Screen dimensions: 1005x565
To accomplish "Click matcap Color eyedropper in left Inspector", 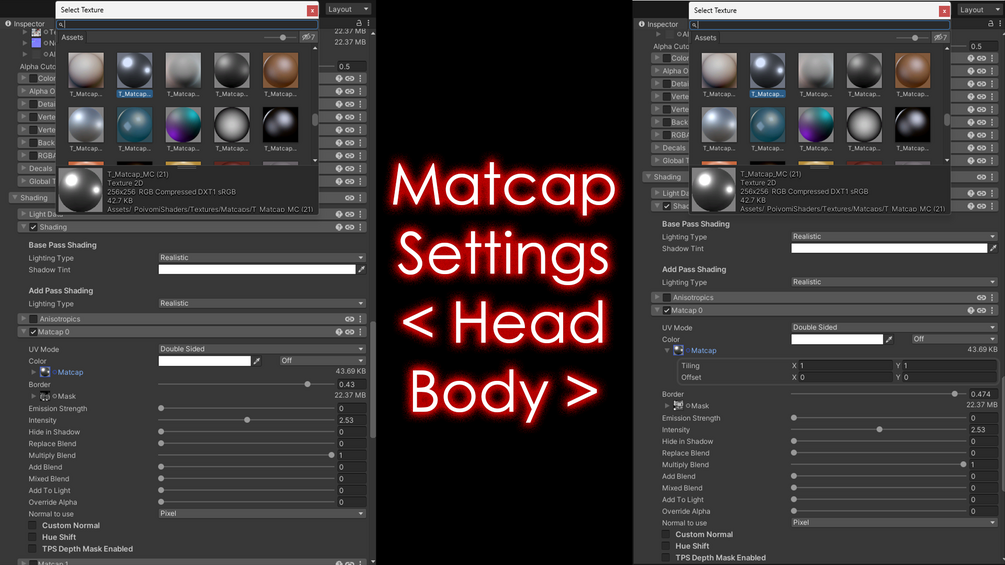I will point(256,361).
